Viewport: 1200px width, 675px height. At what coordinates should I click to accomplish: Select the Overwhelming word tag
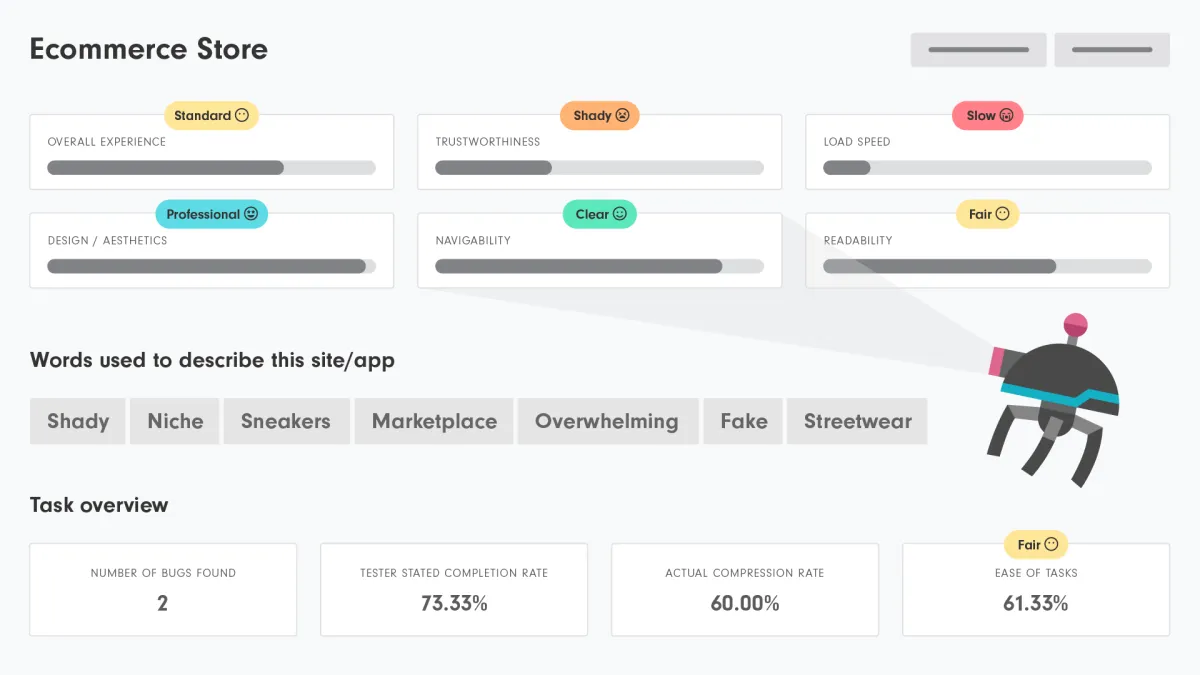click(x=606, y=421)
